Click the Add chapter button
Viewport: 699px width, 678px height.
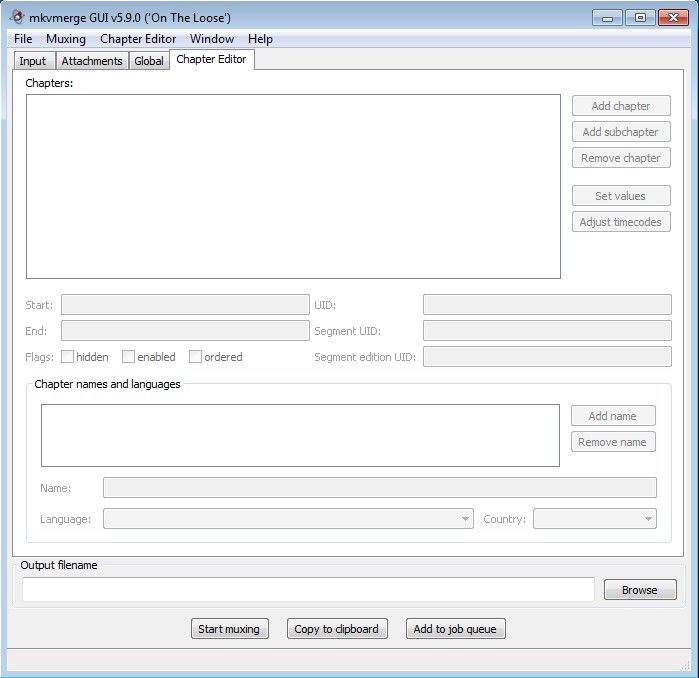621,106
